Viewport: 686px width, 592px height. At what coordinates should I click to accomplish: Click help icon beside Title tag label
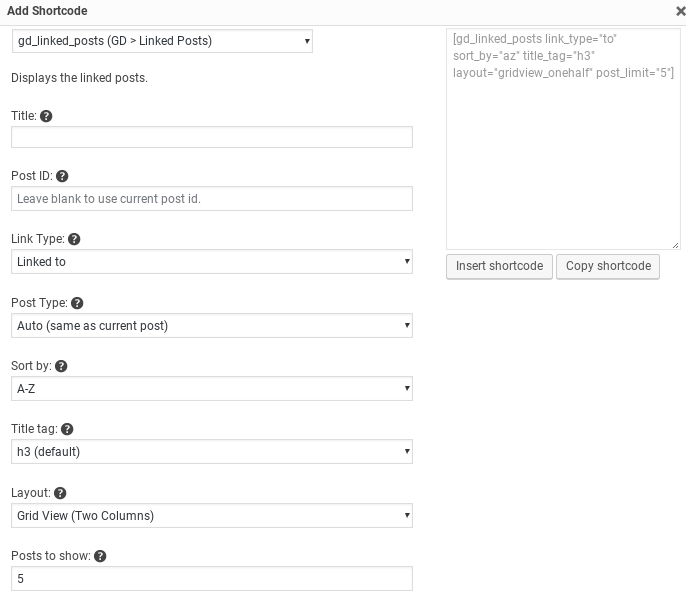click(x=67, y=430)
